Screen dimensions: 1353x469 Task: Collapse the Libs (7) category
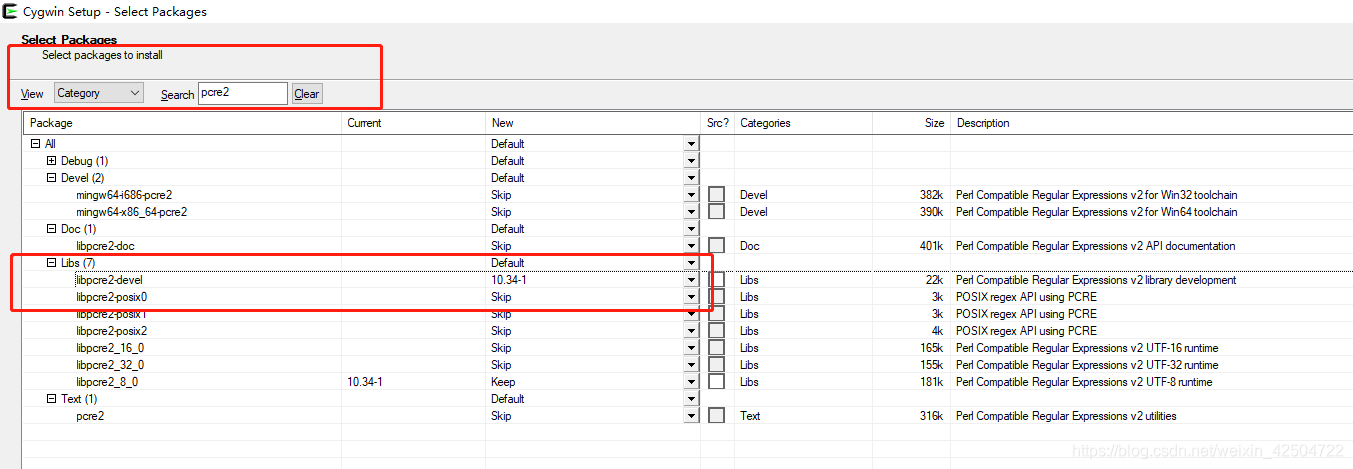click(52, 263)
